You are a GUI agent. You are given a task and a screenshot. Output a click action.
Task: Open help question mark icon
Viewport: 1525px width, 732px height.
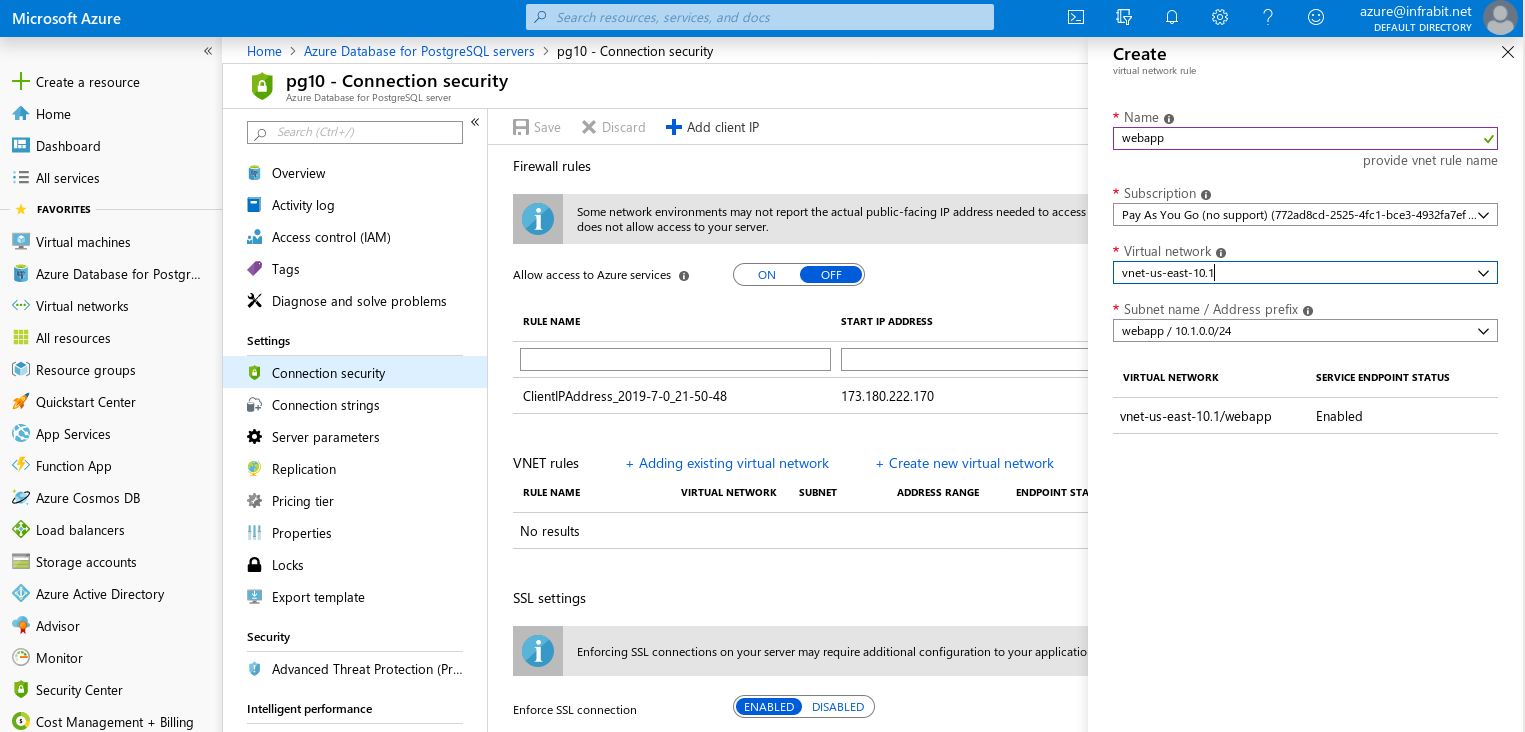pos(1268,17)
